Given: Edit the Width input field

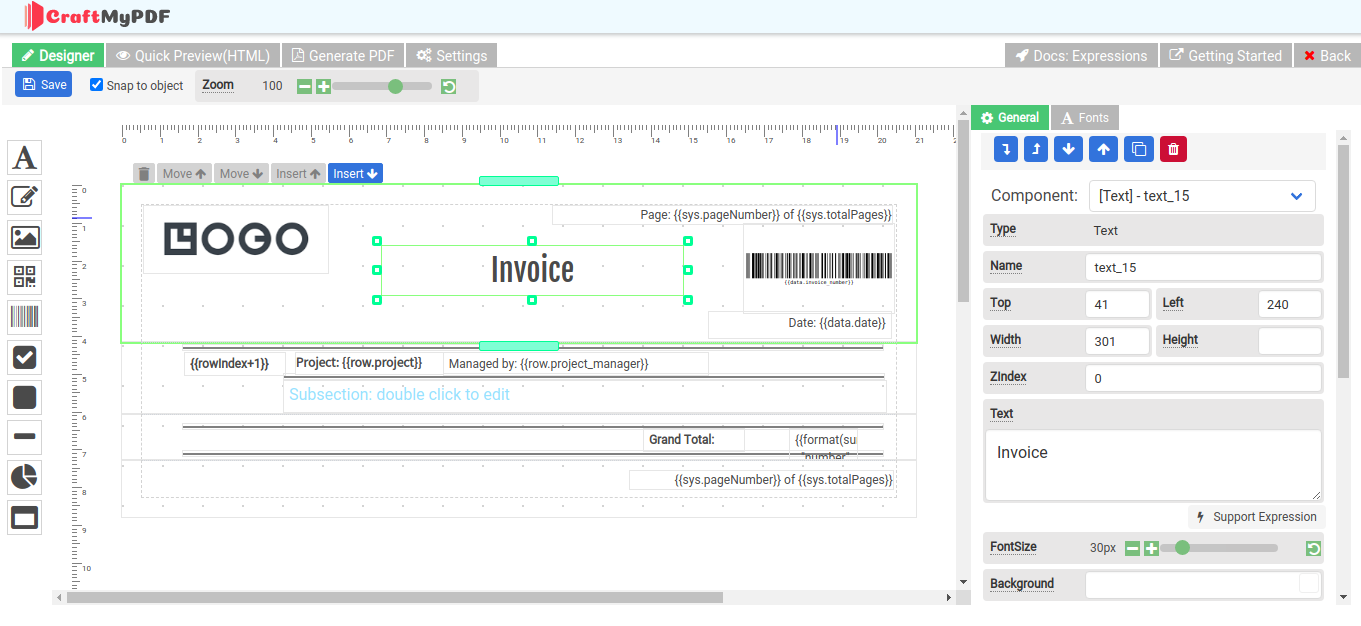Looking at the screenshot, I should (1117, 340).
